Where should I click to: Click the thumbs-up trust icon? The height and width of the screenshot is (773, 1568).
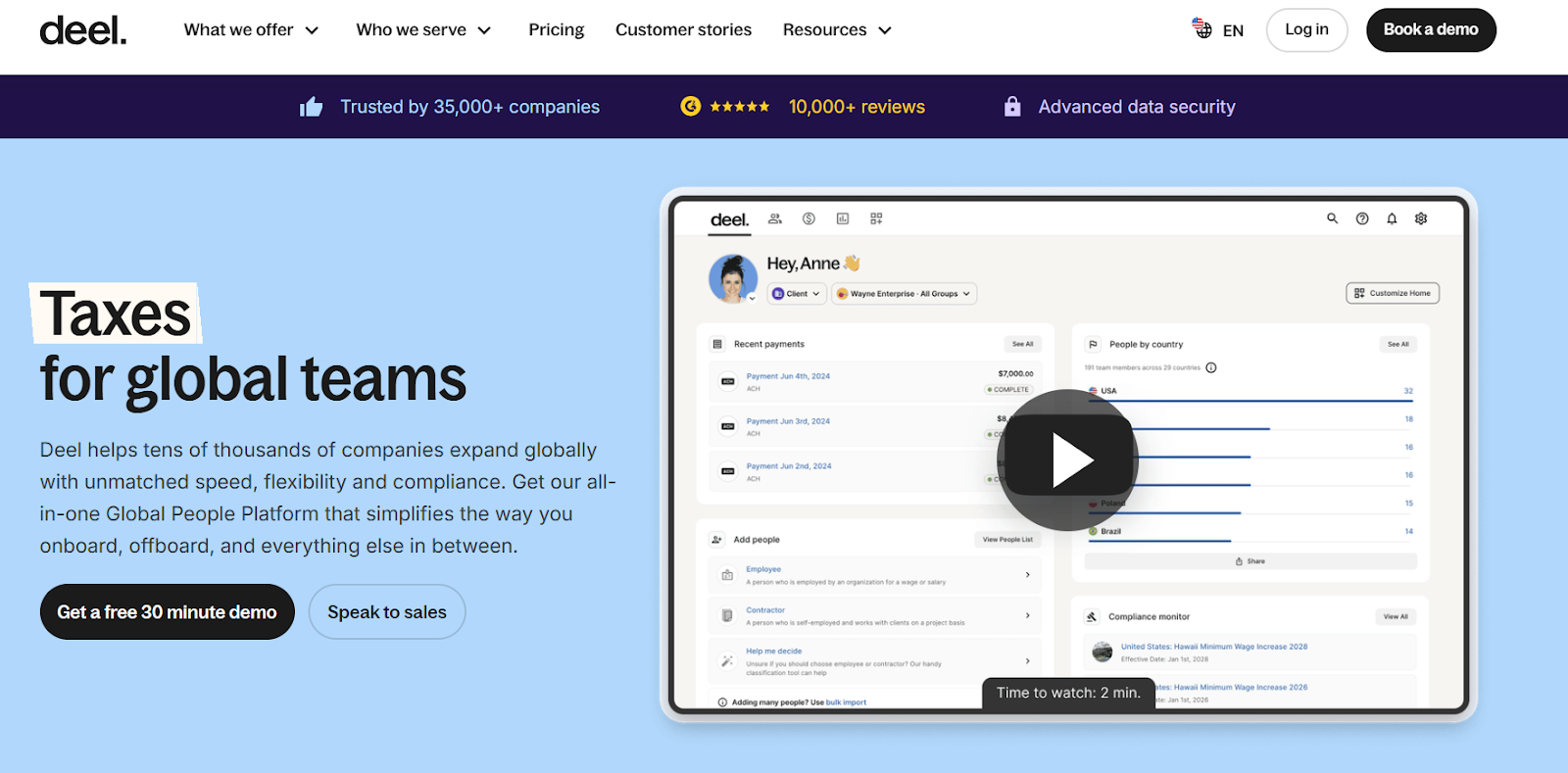click(312, 107)
